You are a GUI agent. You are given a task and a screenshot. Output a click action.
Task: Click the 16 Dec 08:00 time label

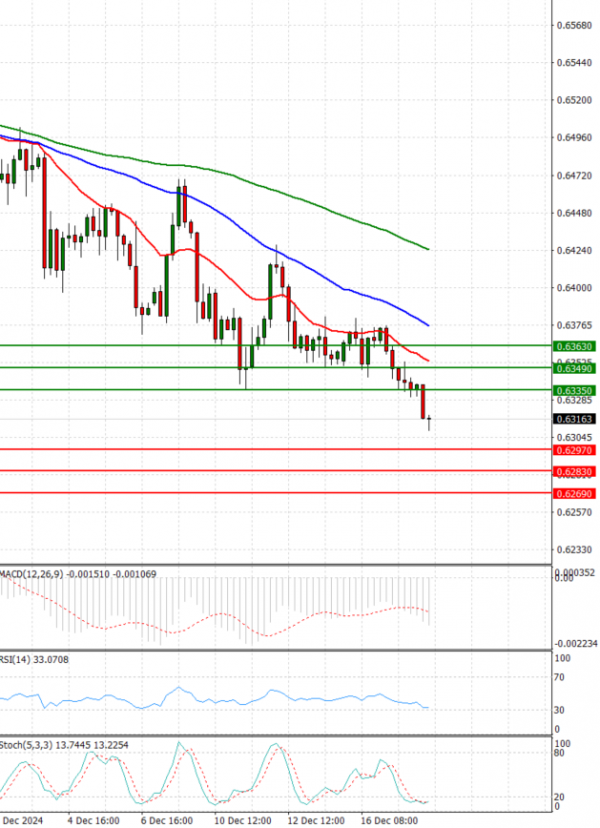[389, 821]
